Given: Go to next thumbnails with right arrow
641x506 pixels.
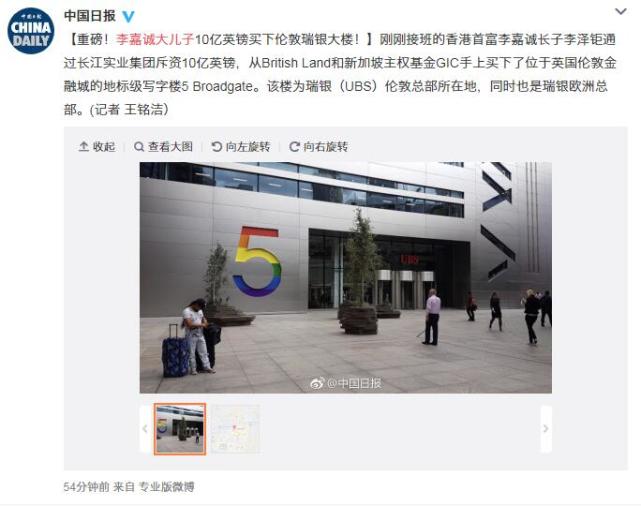Looking at the screenshot, I should (546, 429).
